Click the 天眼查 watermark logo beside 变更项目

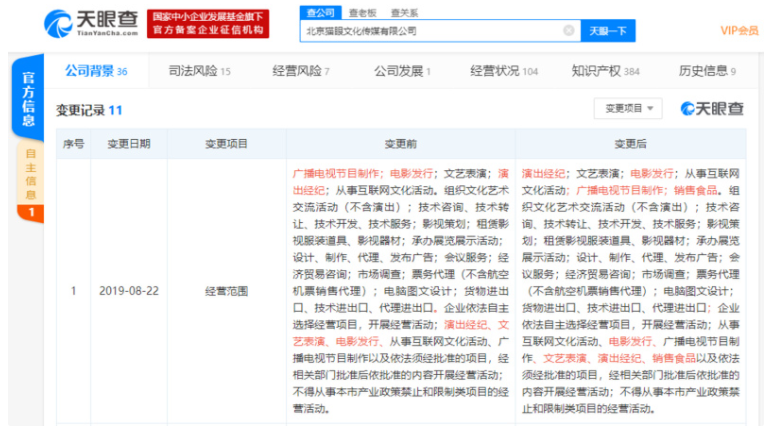pyautogui.click(x=712, y=108)
